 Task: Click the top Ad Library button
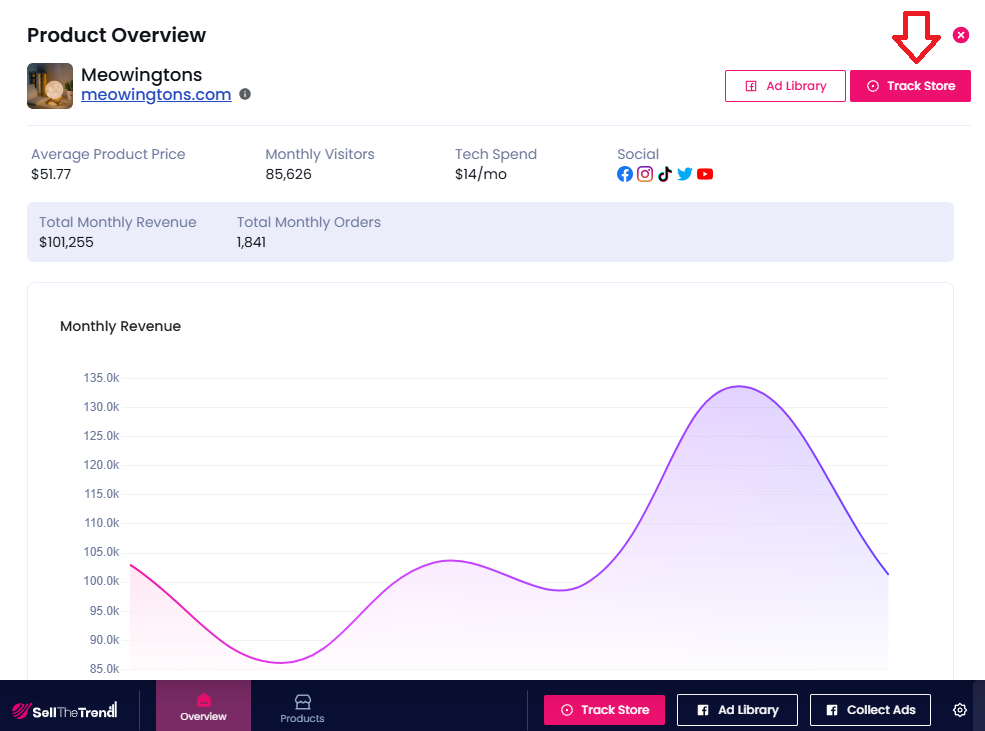click(x=785, y=86)
